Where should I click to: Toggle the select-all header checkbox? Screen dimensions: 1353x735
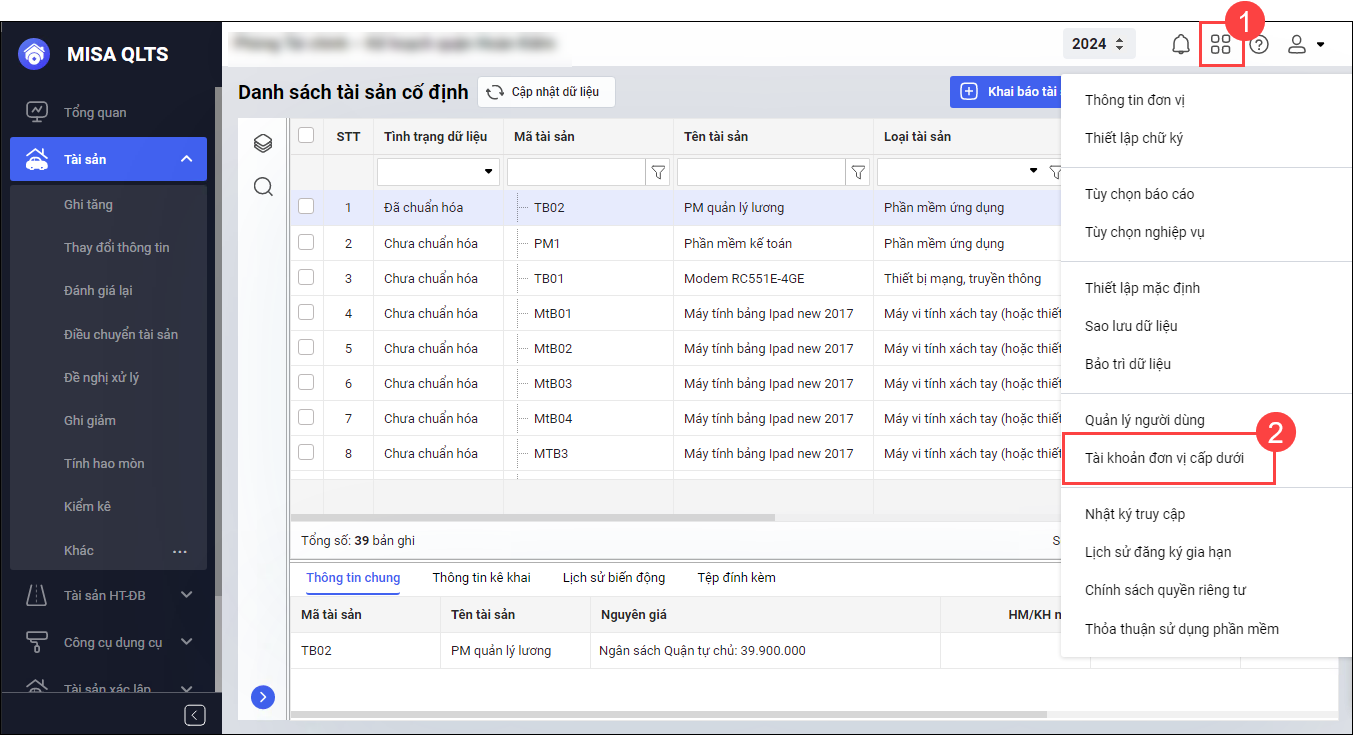306,135
